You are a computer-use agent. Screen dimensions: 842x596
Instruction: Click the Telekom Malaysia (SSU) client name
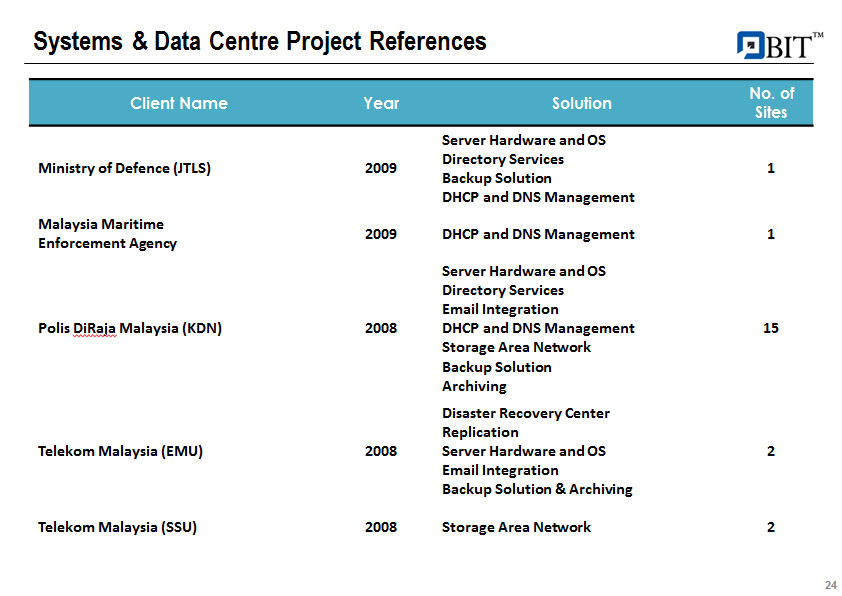117,527
